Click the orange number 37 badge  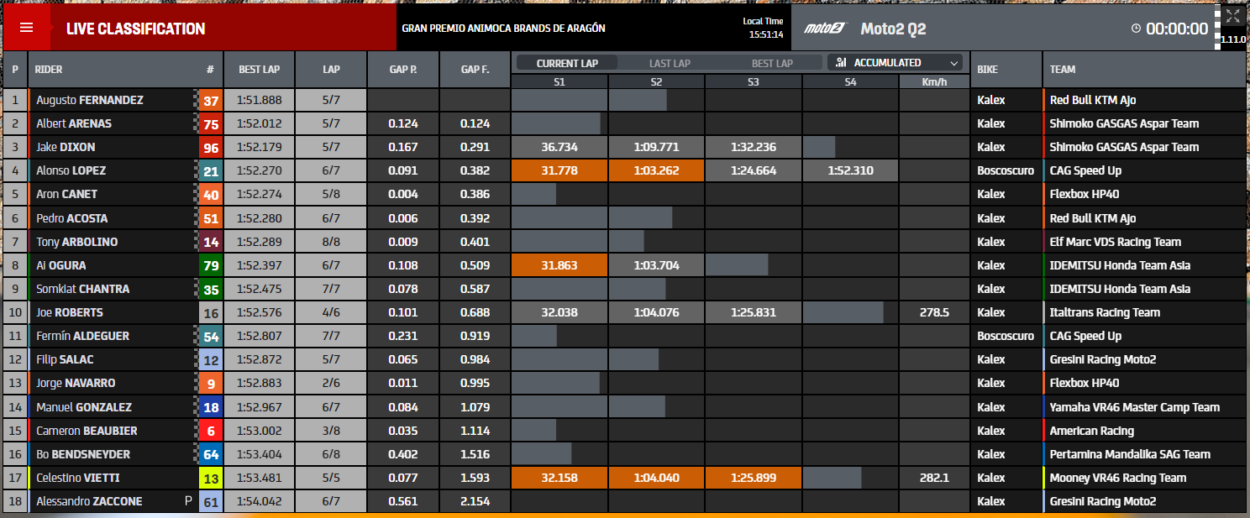[210, 100]
